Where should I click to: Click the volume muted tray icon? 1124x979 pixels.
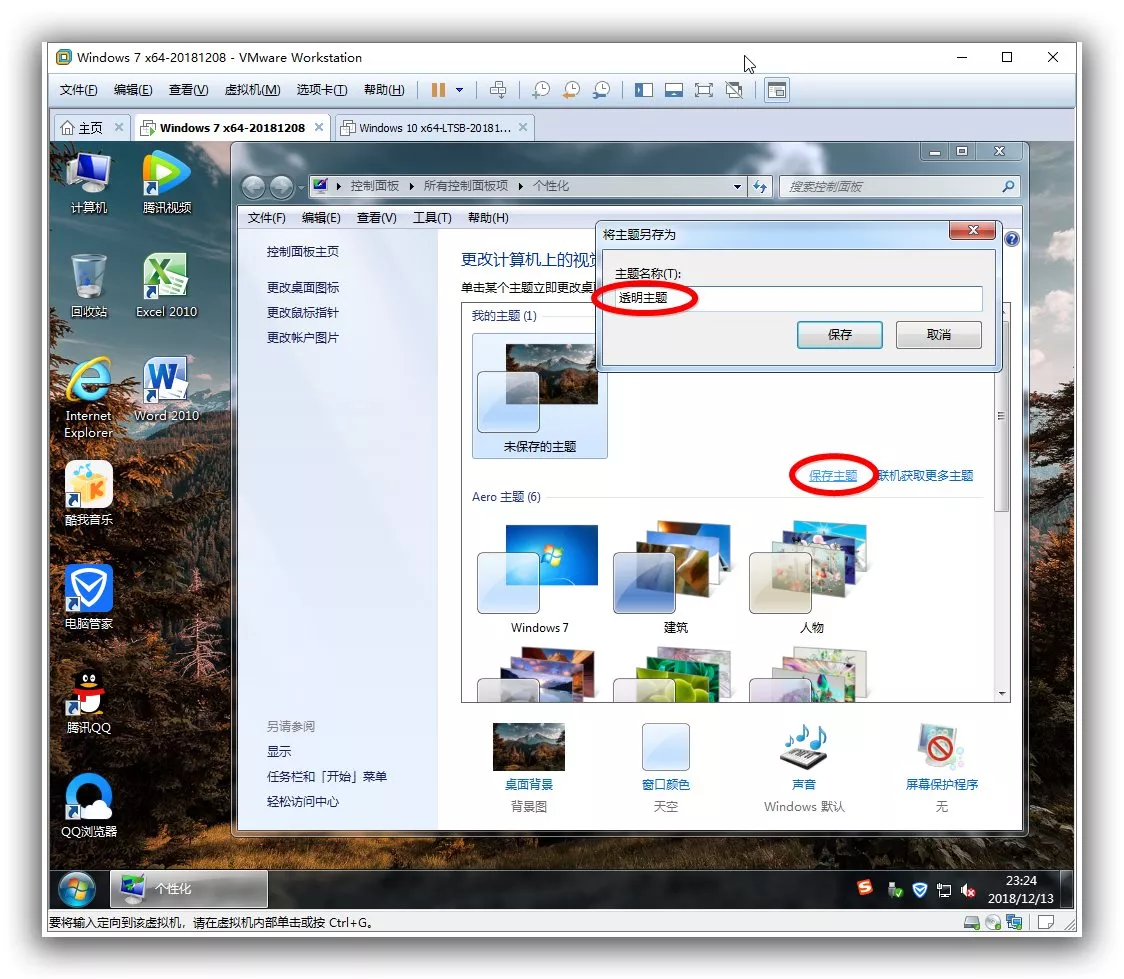[968, 890]
